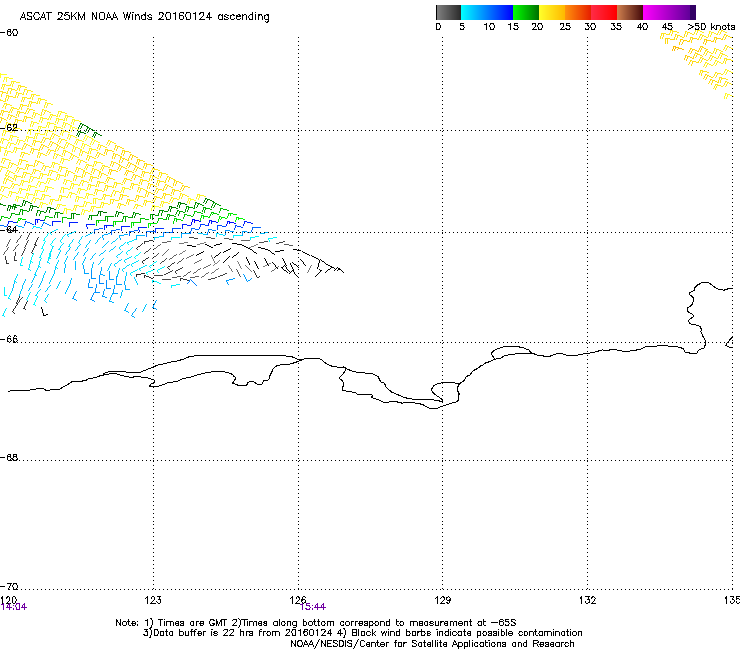Click the yellow 20-25 knots color swatch

click(552, 12)
